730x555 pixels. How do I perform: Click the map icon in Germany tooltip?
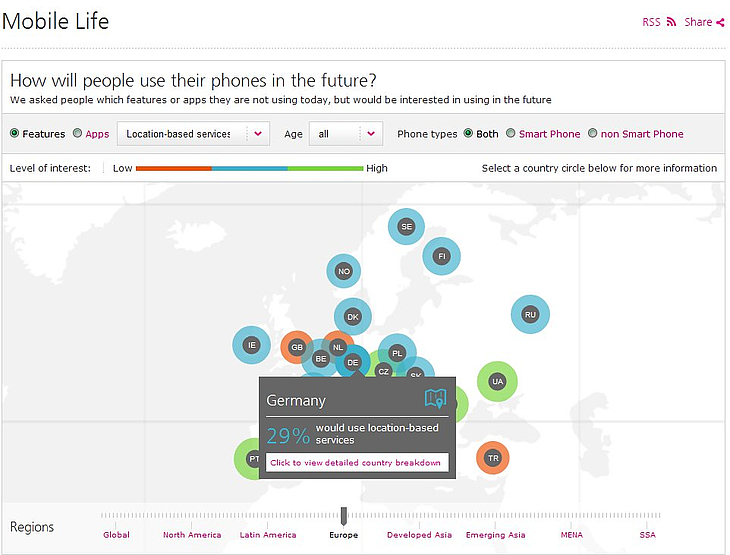pyautogui.click(x=435, y=399)
